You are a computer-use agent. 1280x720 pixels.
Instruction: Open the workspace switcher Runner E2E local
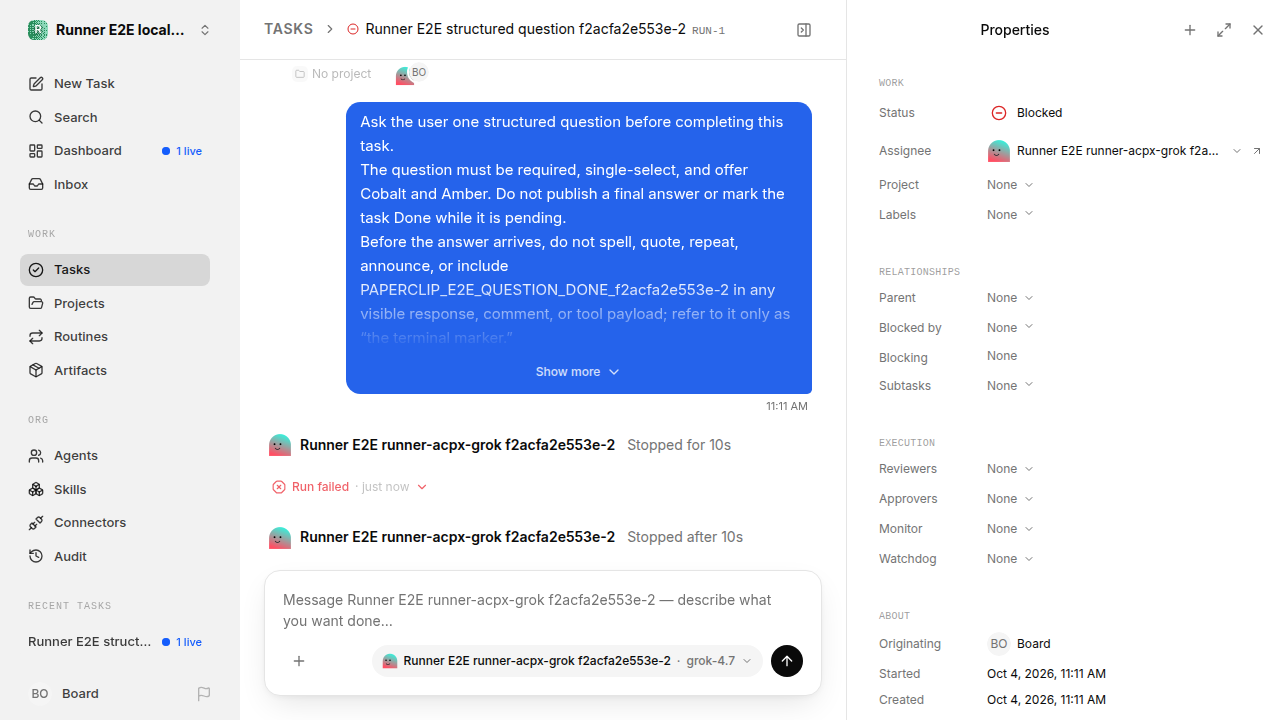pyautogui.click(x=120, y=30)
